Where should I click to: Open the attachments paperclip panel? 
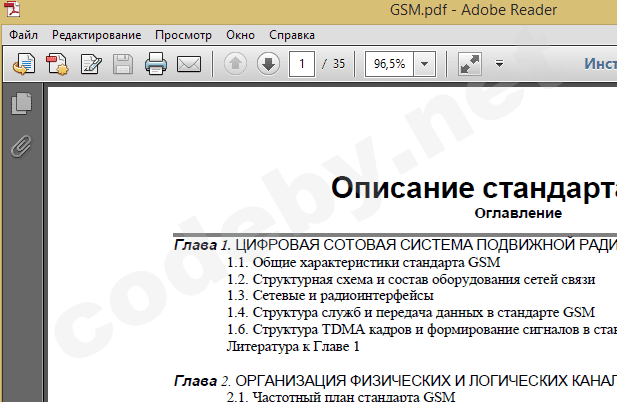[x=20, y=147]
